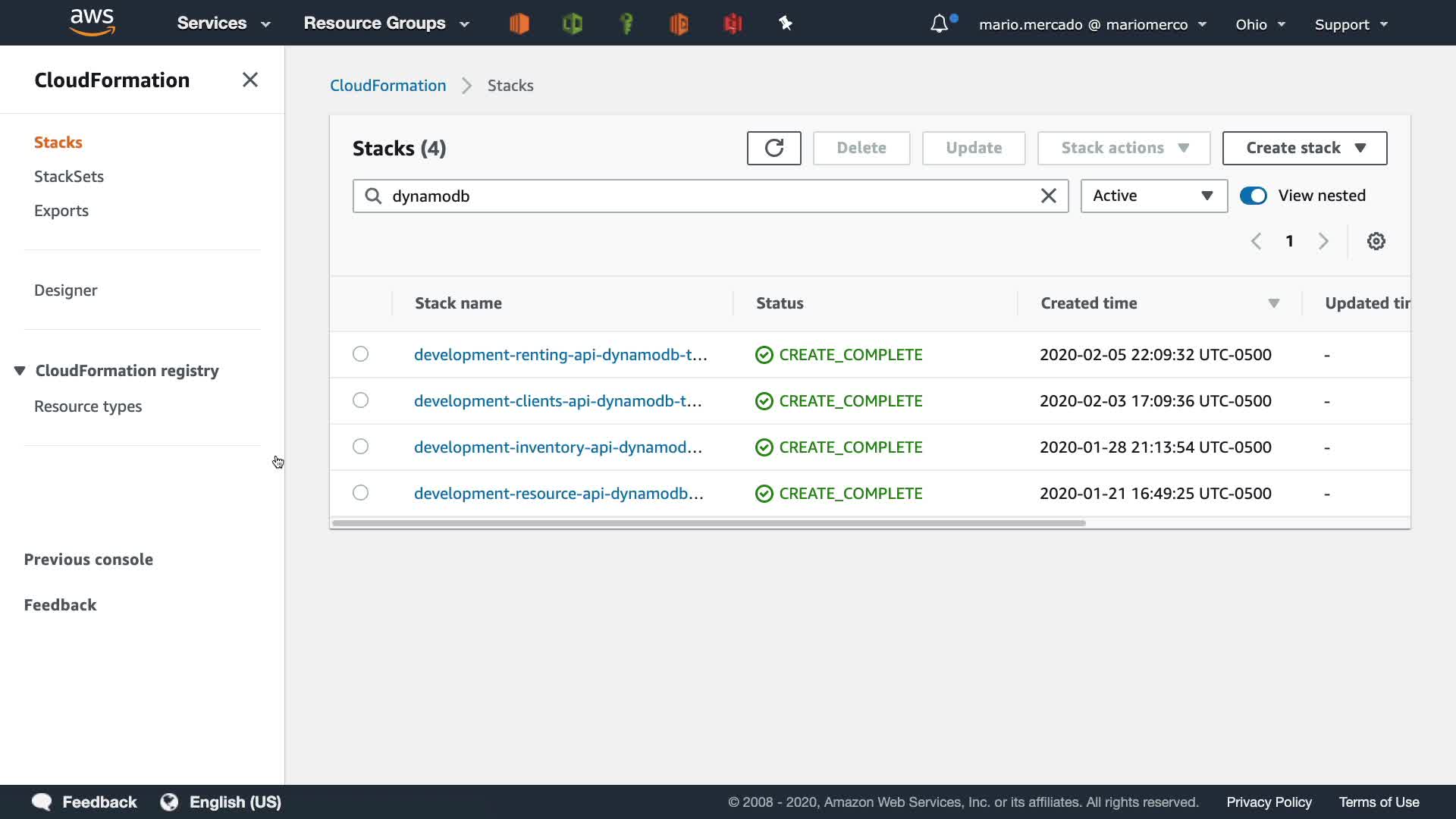Click the CloudFormation breadcrumb link

[388, 86]
